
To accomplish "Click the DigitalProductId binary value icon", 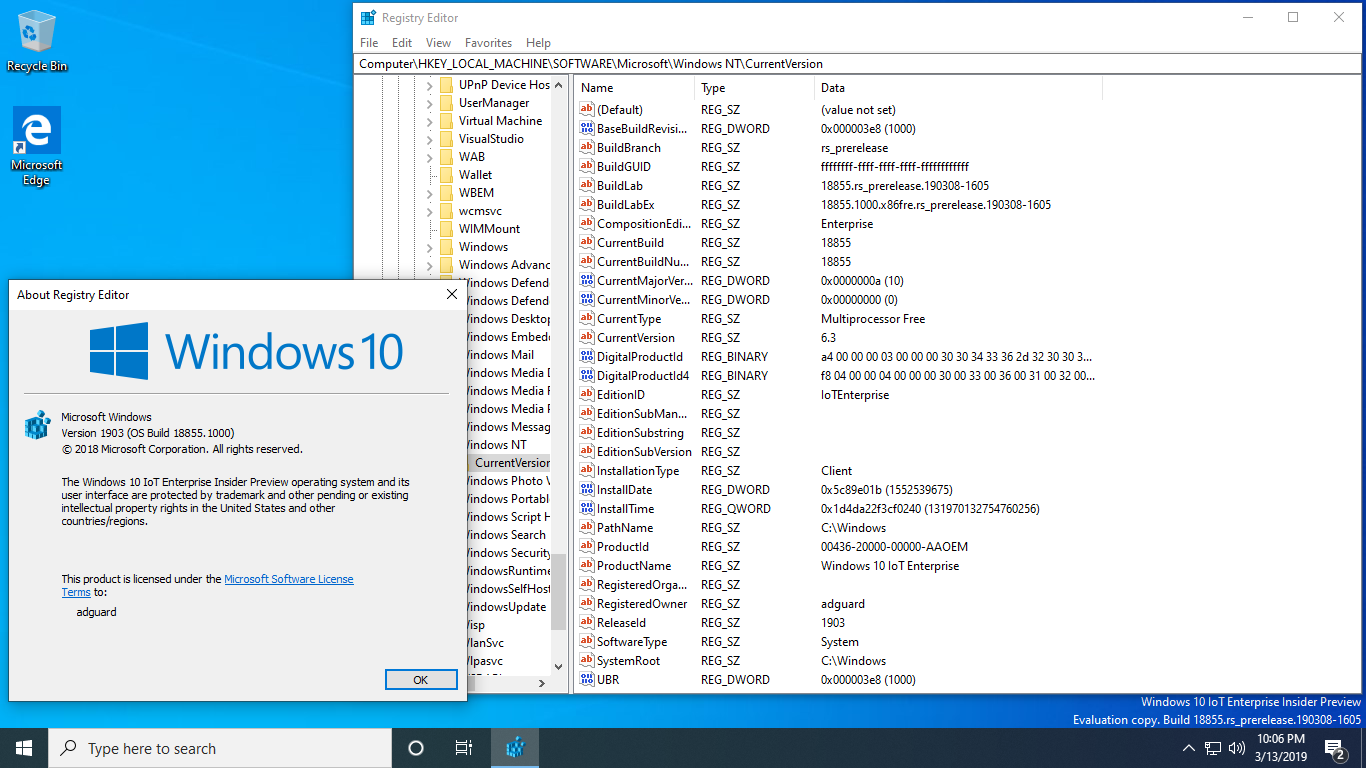I will point(587,357).
